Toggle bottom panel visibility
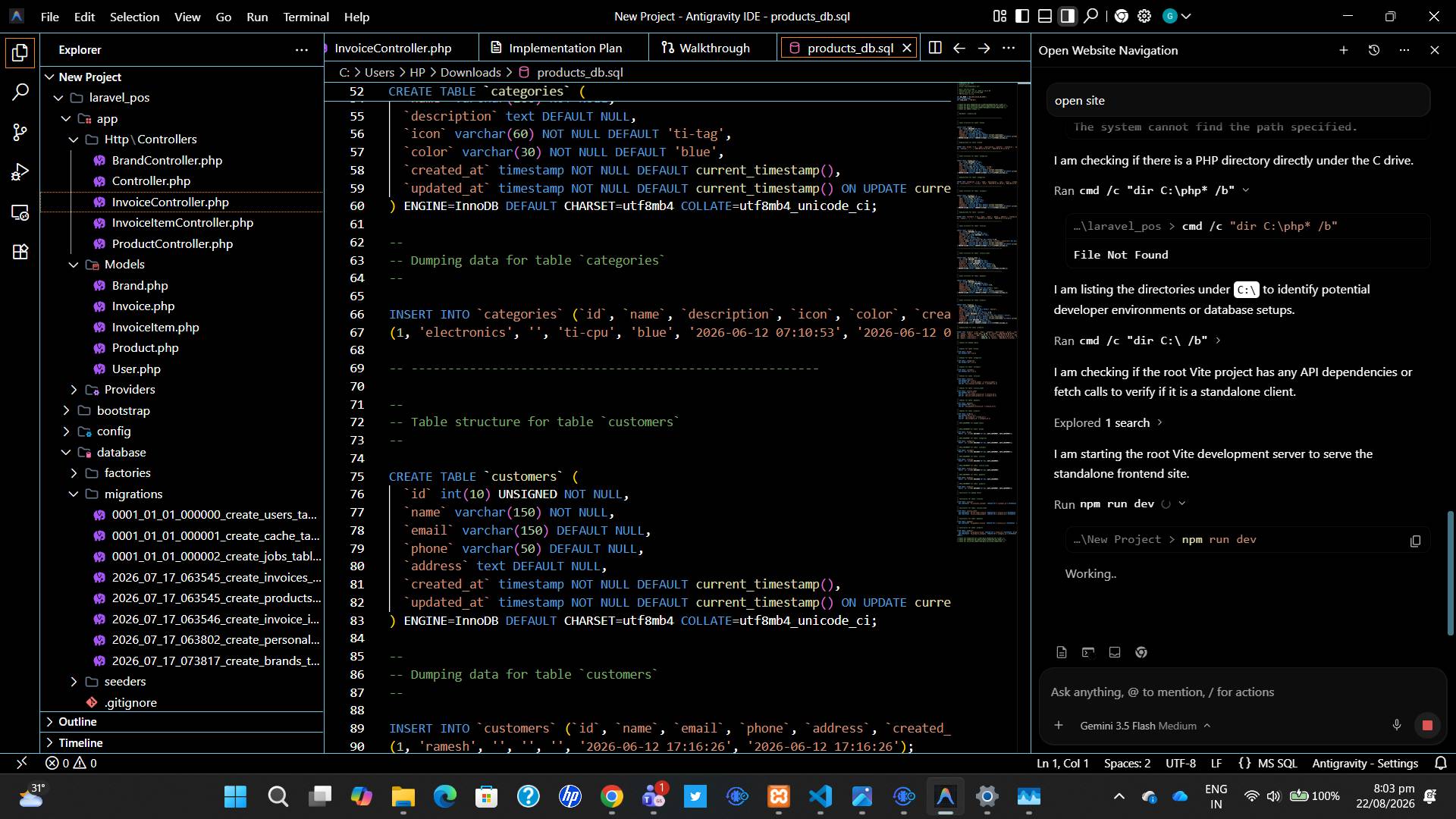1456x819 pixels. pyautogui.click(x=1045, y=16)
